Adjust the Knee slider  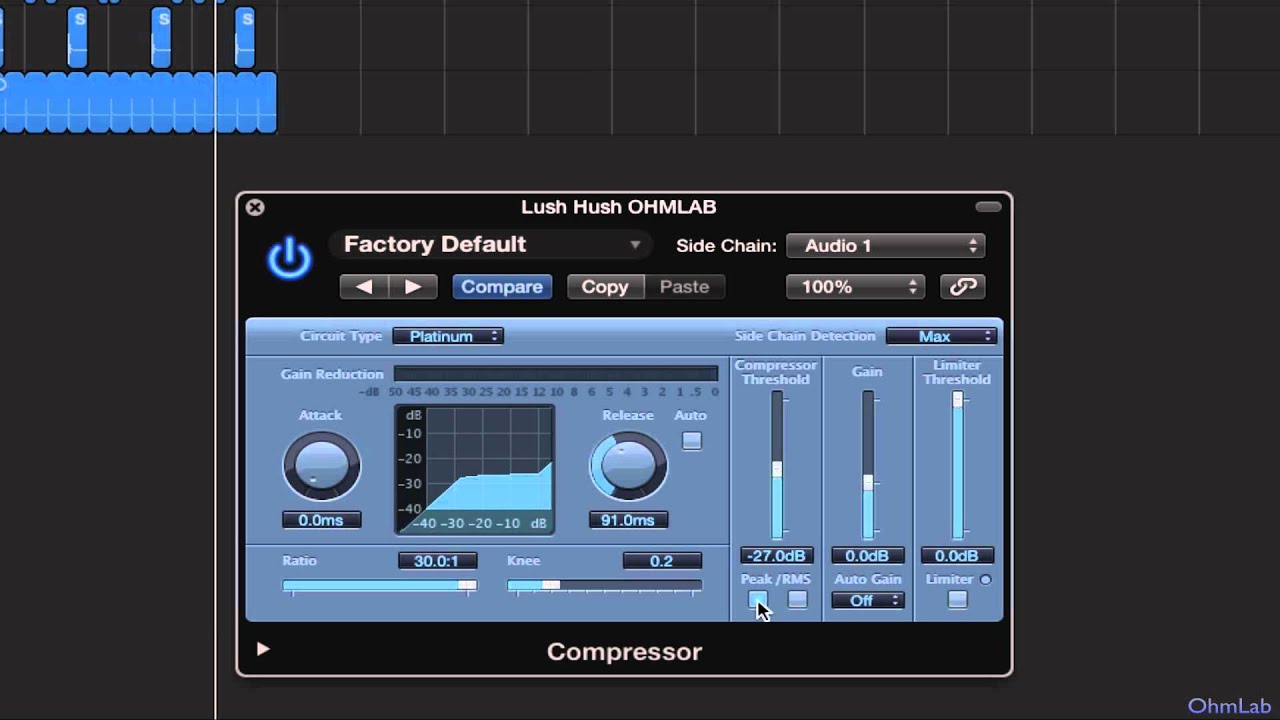point(604,586)
